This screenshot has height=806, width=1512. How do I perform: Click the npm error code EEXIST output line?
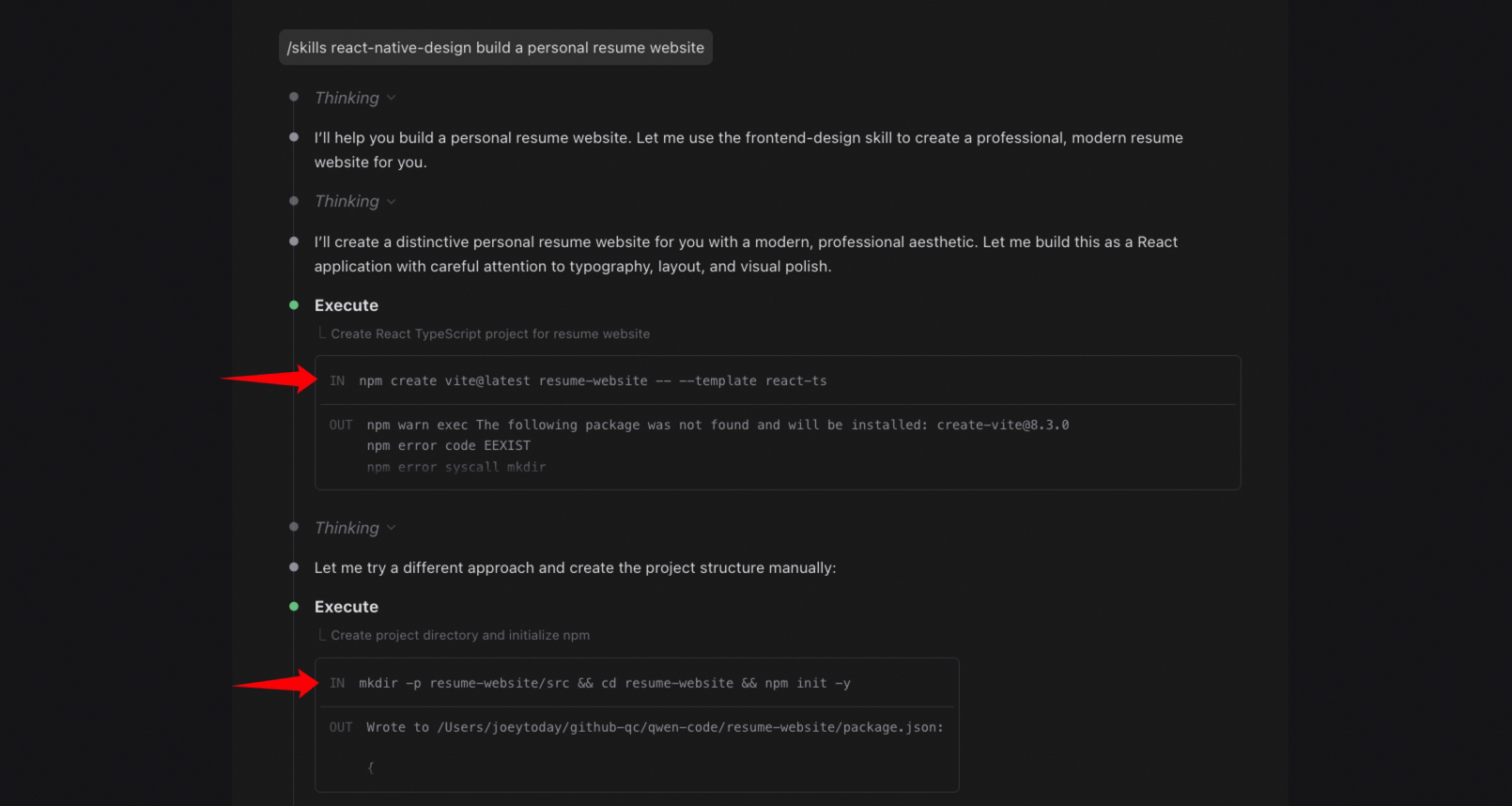(x=448, y=445)
